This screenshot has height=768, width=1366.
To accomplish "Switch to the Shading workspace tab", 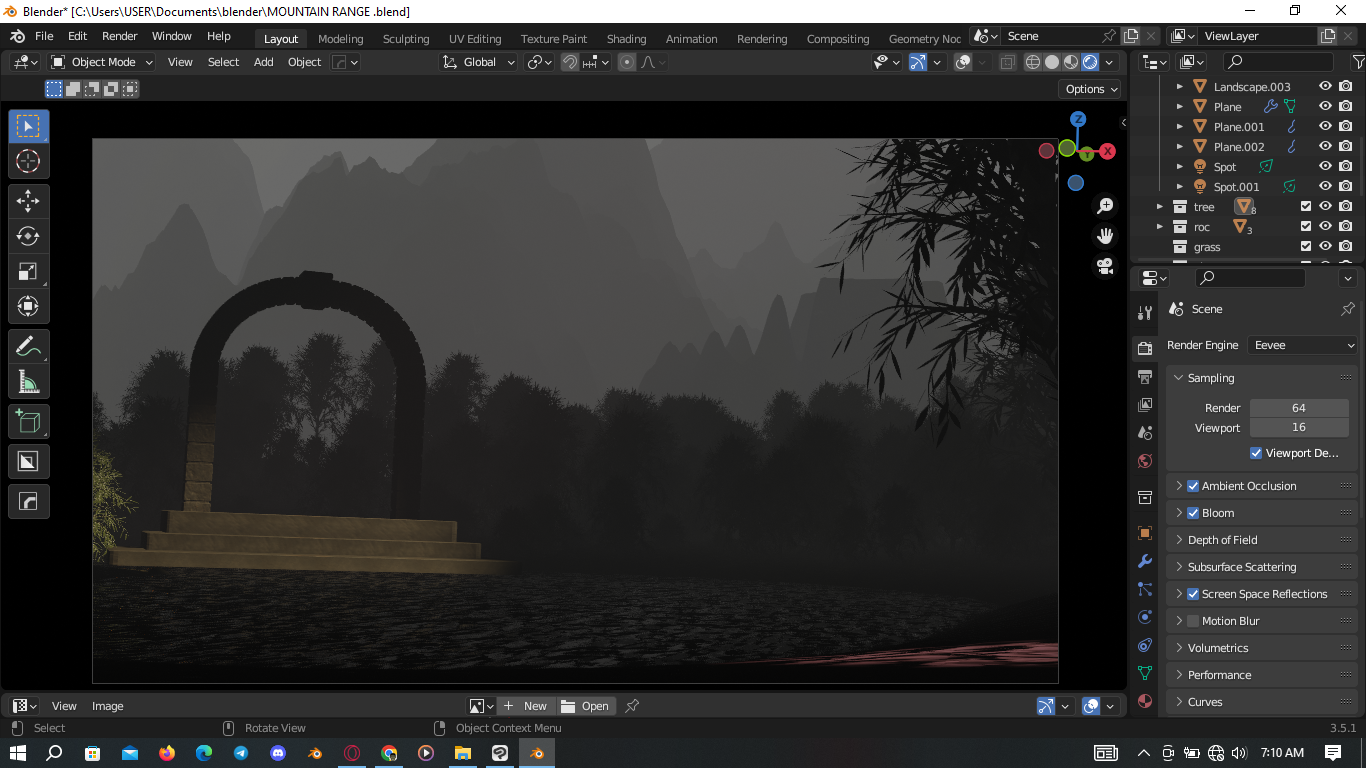I will [626, 39].
